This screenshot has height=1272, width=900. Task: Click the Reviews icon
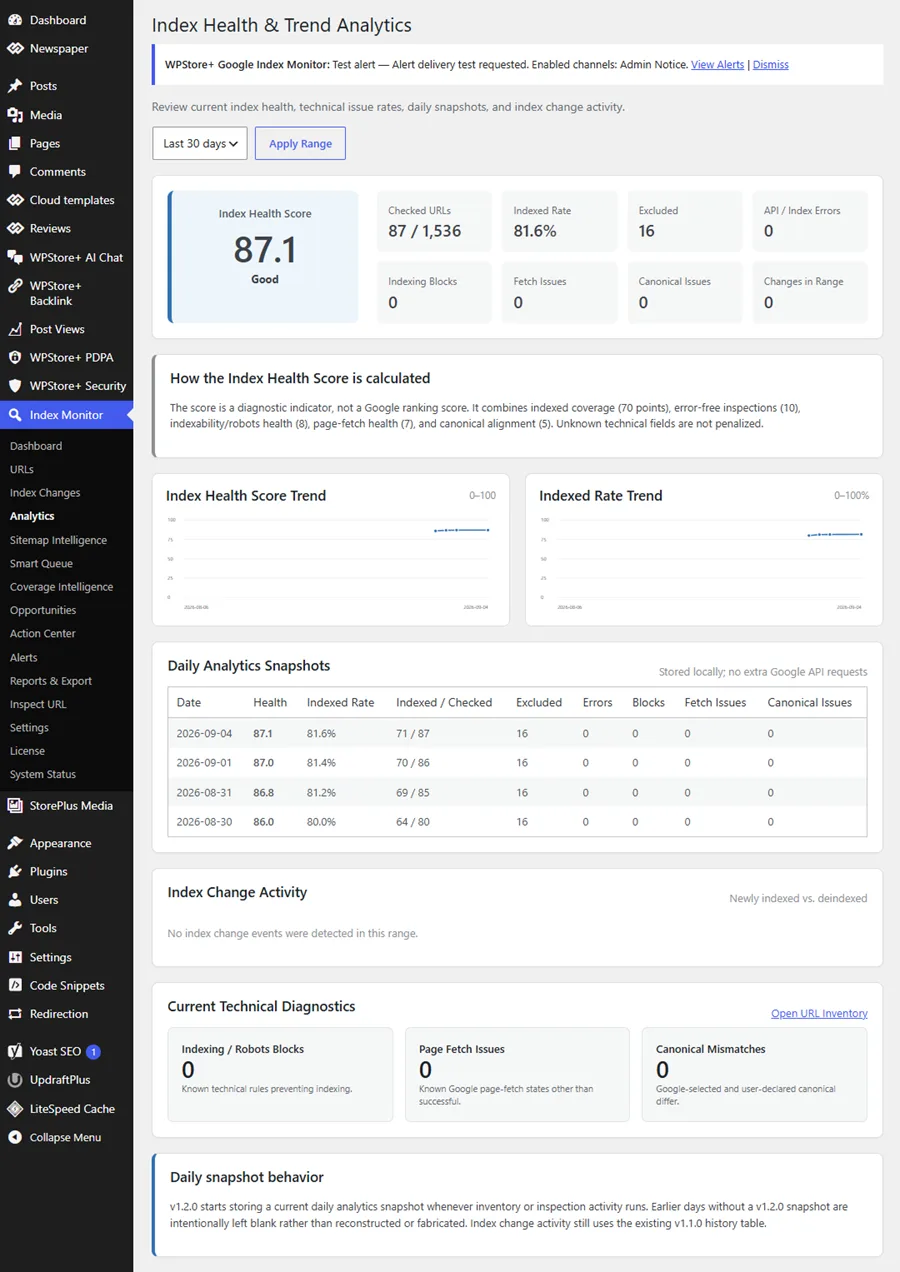pyautogui.click(x=15, y=228)
